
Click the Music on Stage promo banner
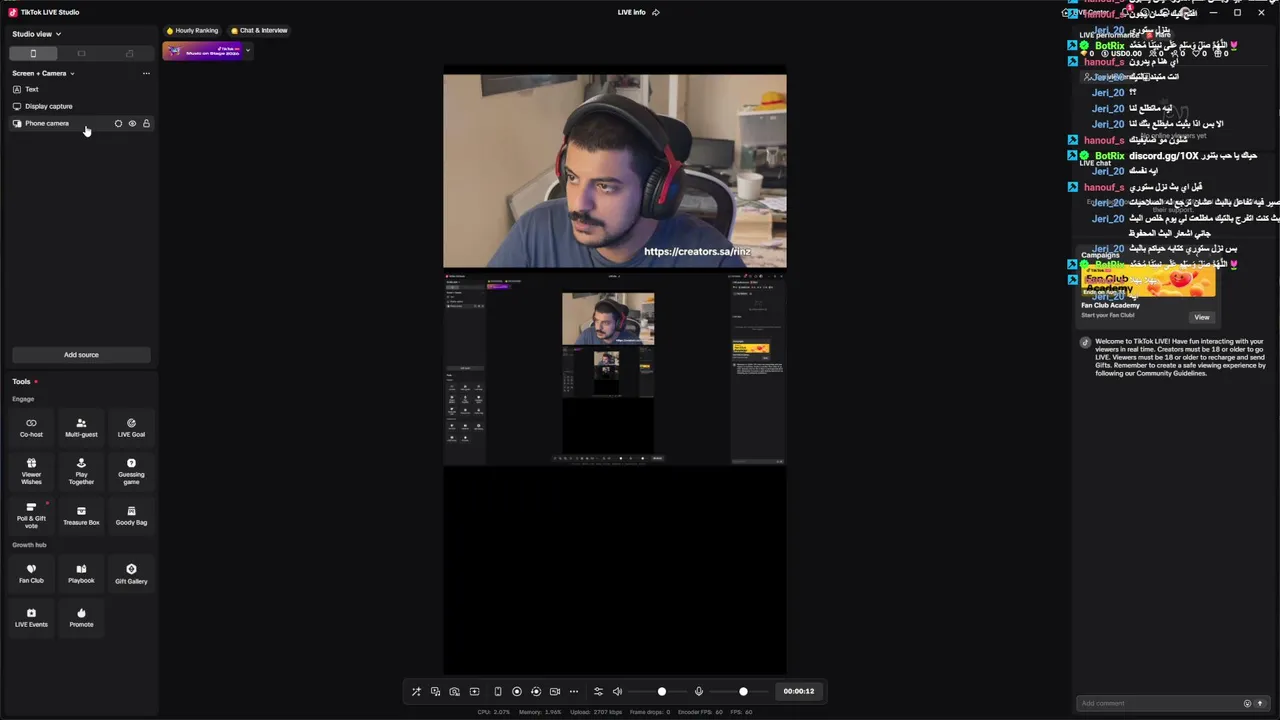click(x=203, y=50)
